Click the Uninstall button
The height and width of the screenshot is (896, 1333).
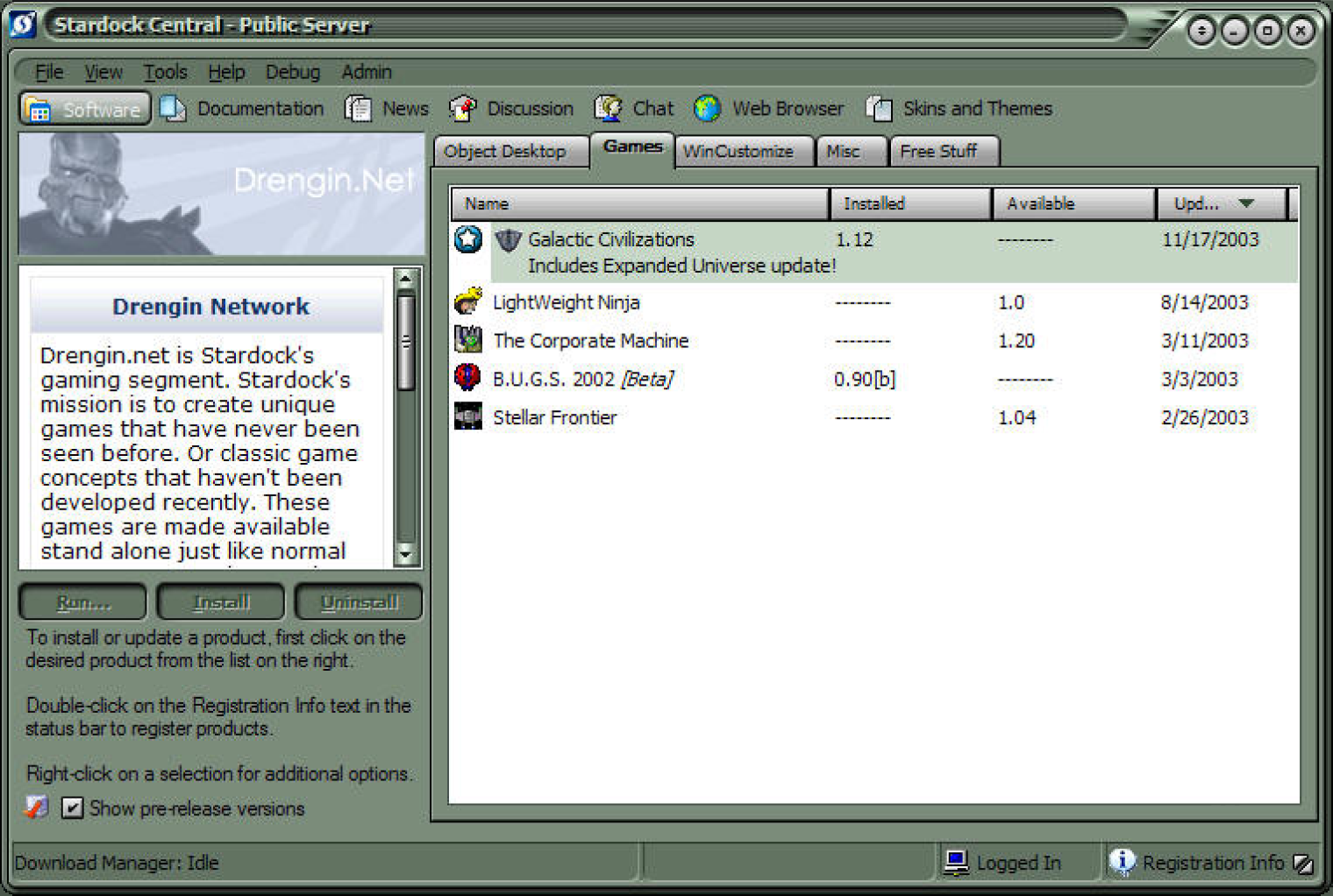coord(359,602)
